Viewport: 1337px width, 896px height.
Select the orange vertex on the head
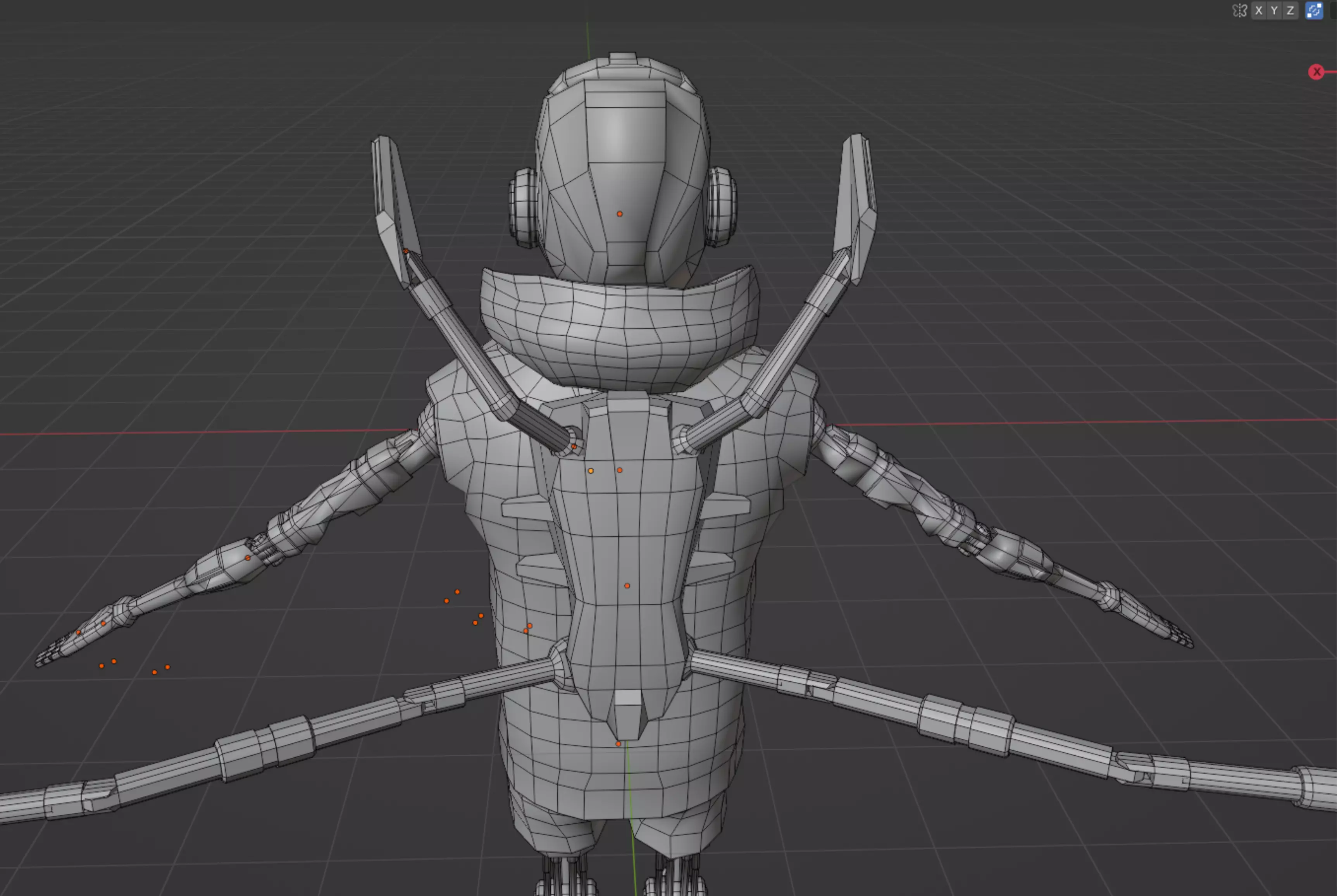pos(619,214)
